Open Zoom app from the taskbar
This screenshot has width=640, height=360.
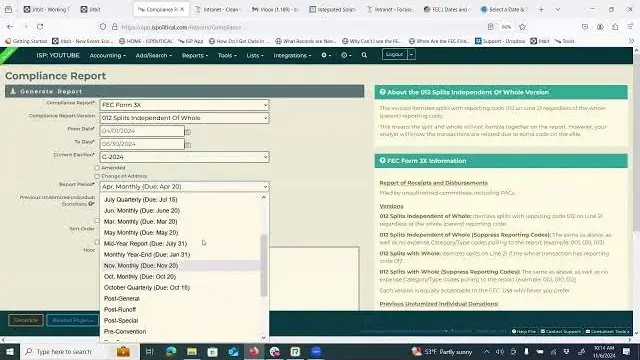tap(316, 351)
